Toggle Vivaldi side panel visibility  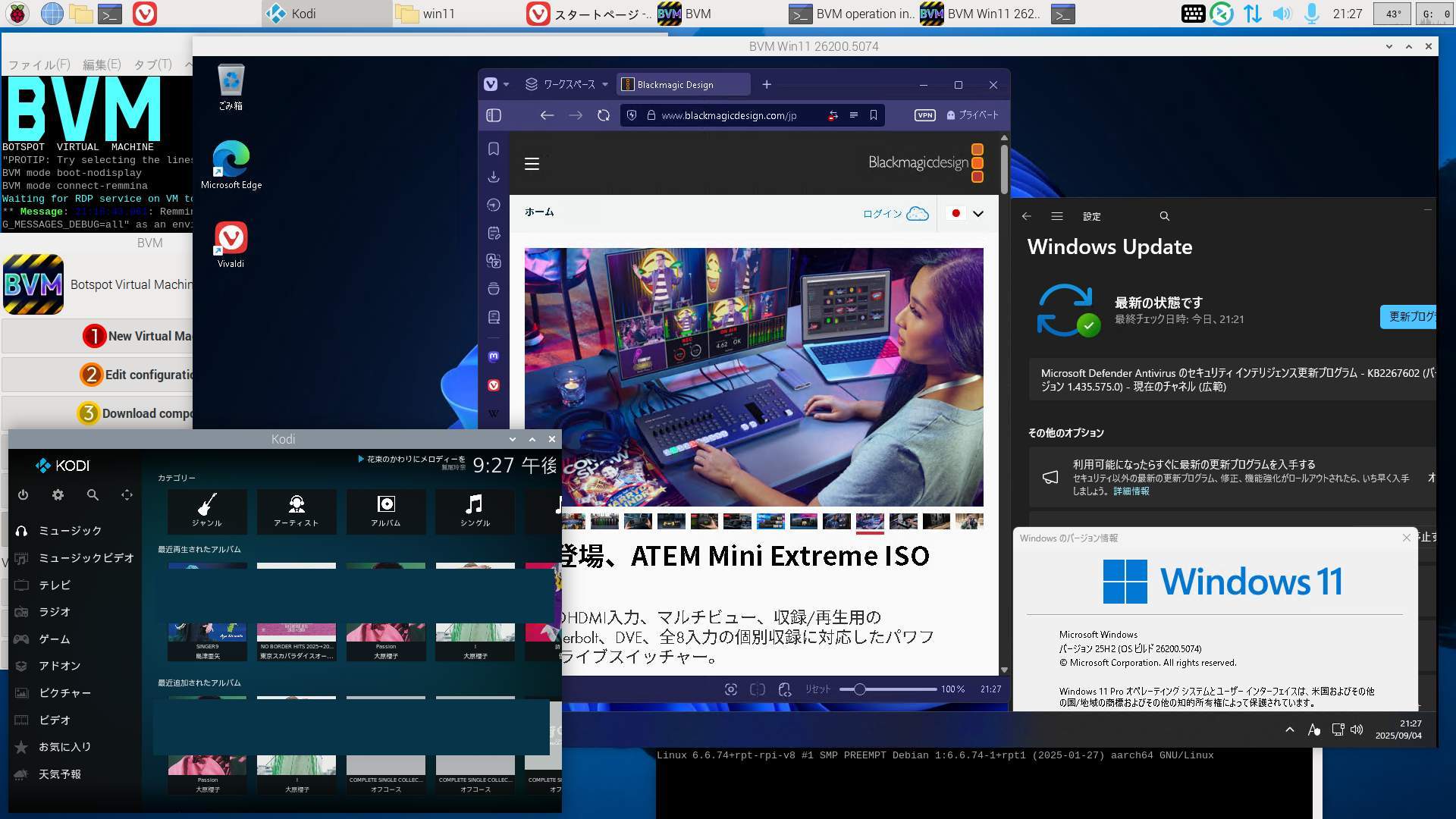(x=494, y=115)
